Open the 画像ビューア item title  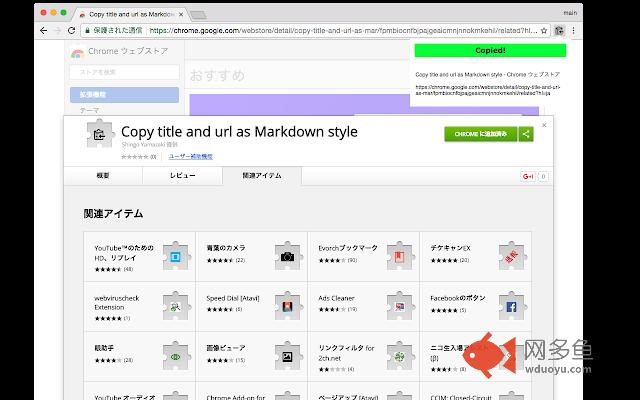(226, 349)
